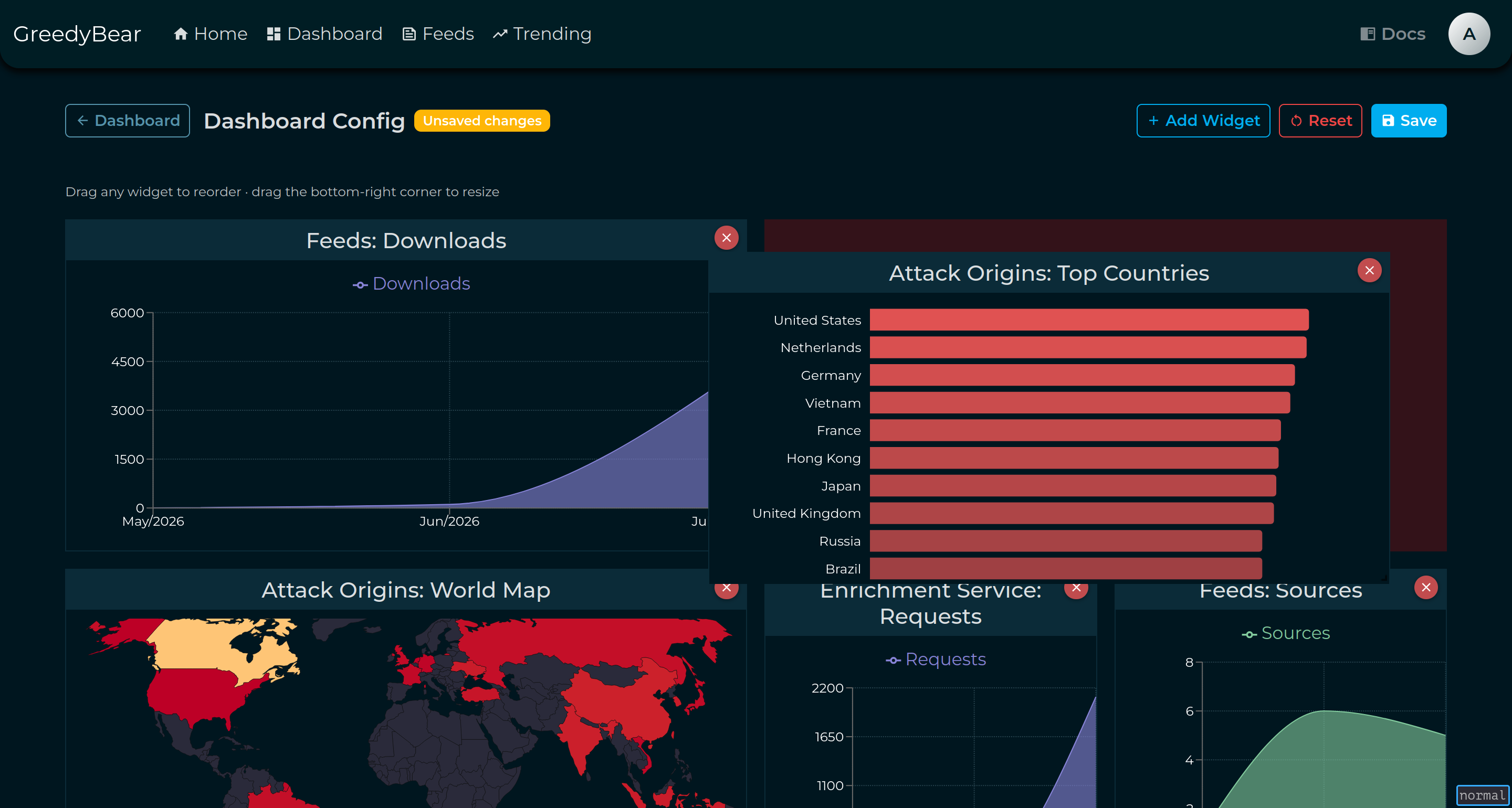The height and width of the screenshot is (808, 1512).
Task: Click the Jun/2026 axis label
Action: click(449, 522)
